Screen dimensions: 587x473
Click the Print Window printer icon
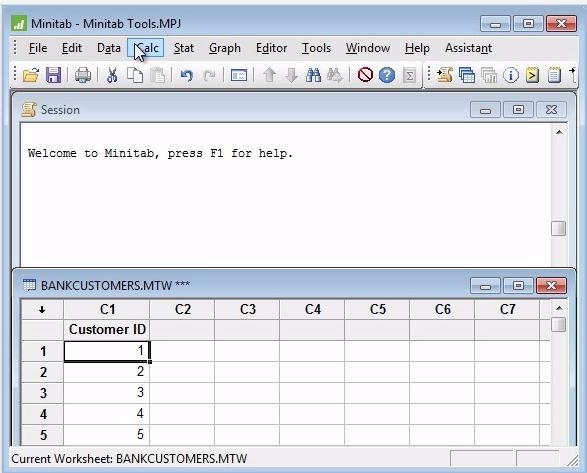pos(83,75)
